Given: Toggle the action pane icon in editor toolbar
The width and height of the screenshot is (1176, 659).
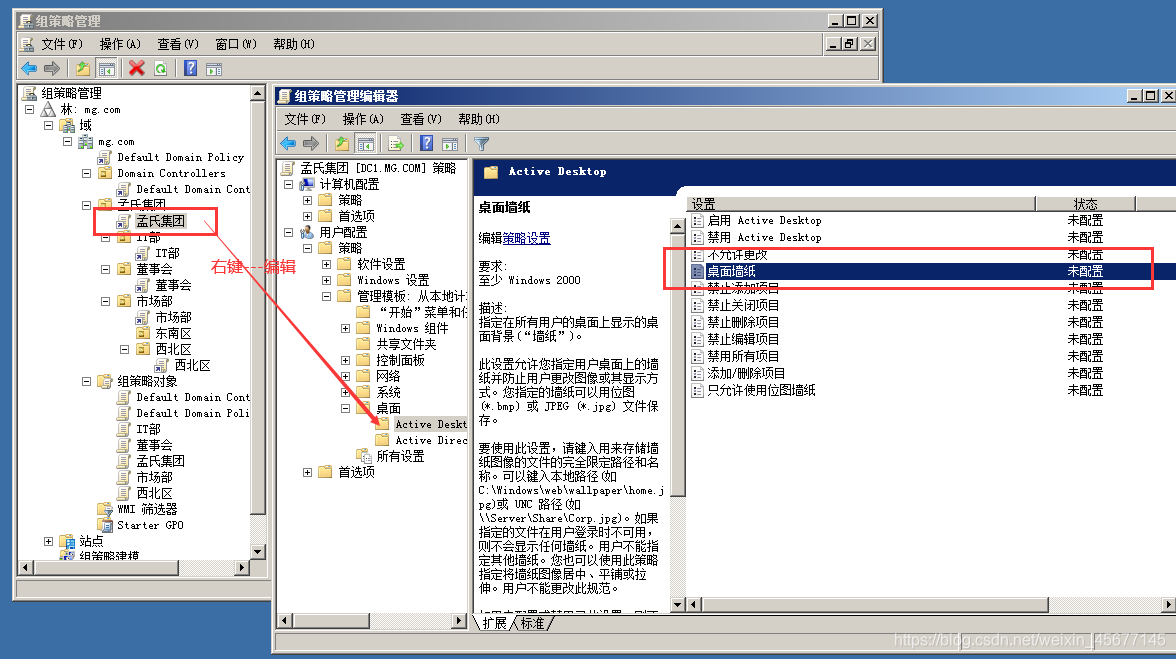Looking at the screenshot, I should click(x=450, y=143).
